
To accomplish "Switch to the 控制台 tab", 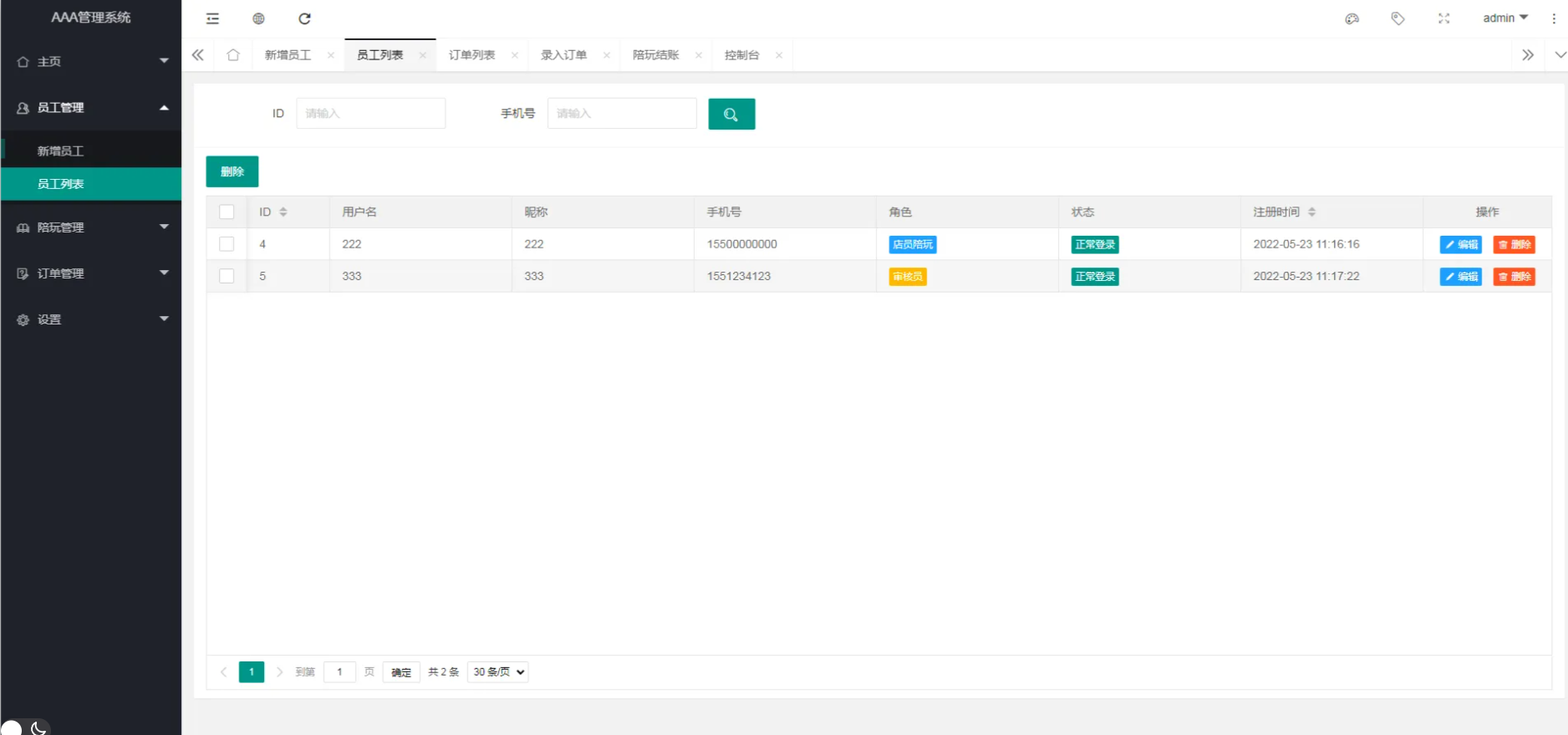I will coord(741,55).
